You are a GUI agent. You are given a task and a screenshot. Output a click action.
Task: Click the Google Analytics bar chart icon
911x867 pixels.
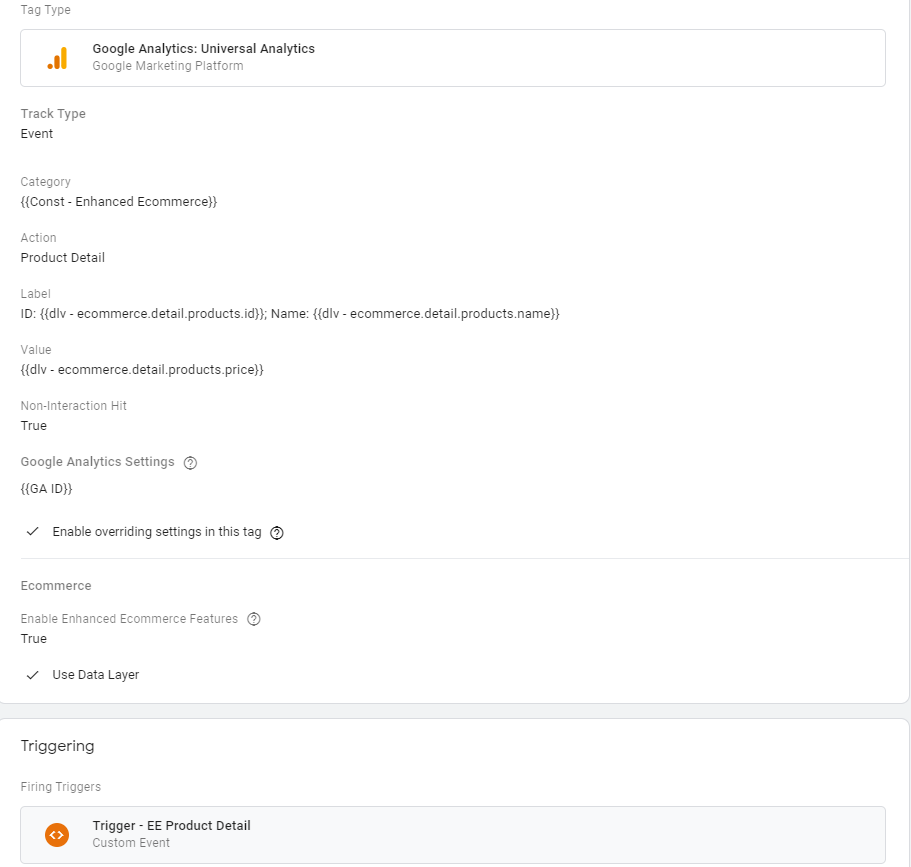57,59
